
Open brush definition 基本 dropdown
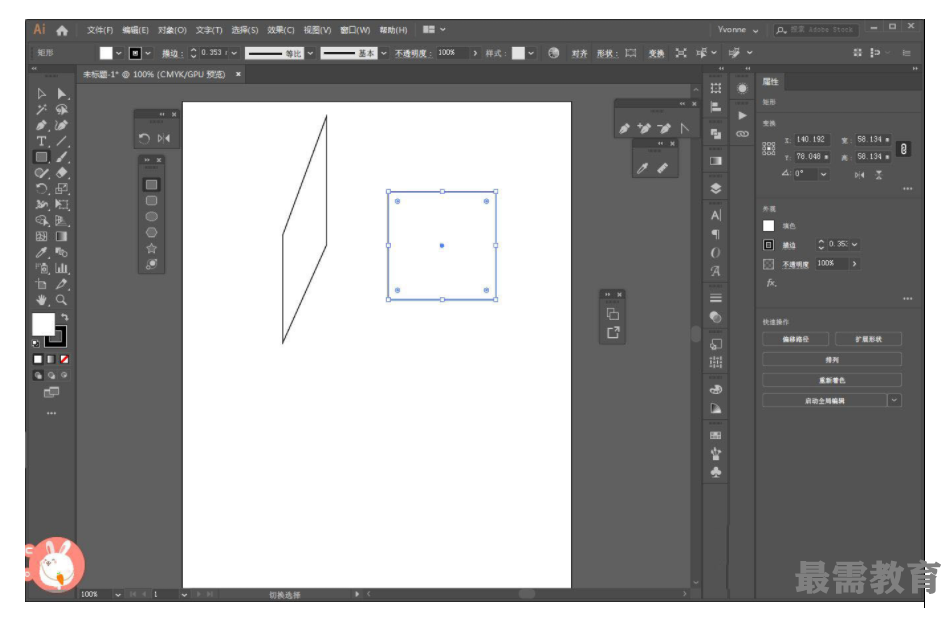(384, 53)
